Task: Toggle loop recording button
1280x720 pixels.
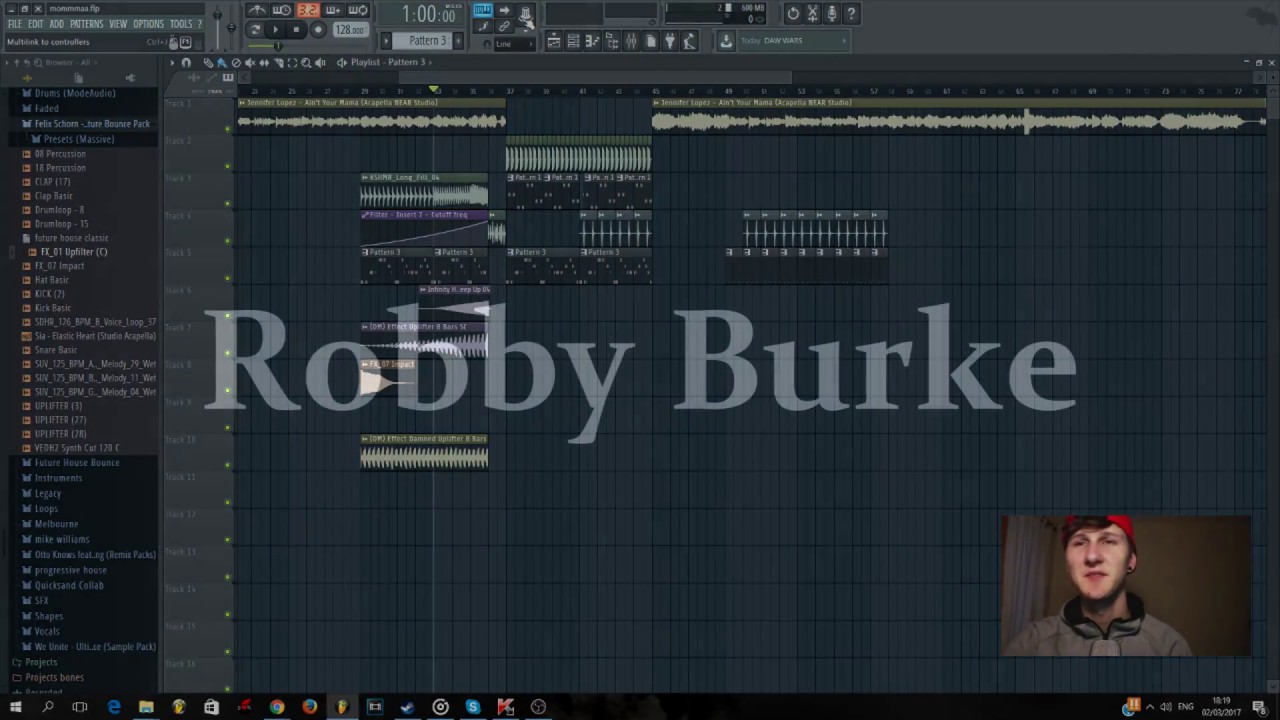Action: 357,10
